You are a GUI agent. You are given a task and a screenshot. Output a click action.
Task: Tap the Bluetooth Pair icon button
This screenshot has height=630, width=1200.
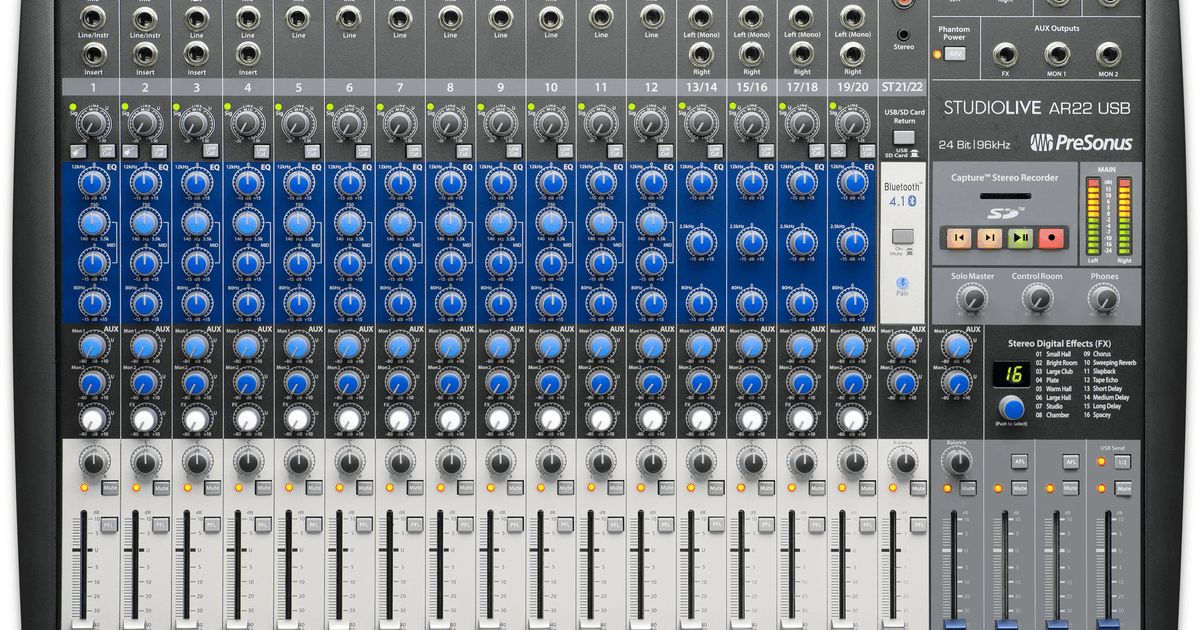click(x=903, y=281)
